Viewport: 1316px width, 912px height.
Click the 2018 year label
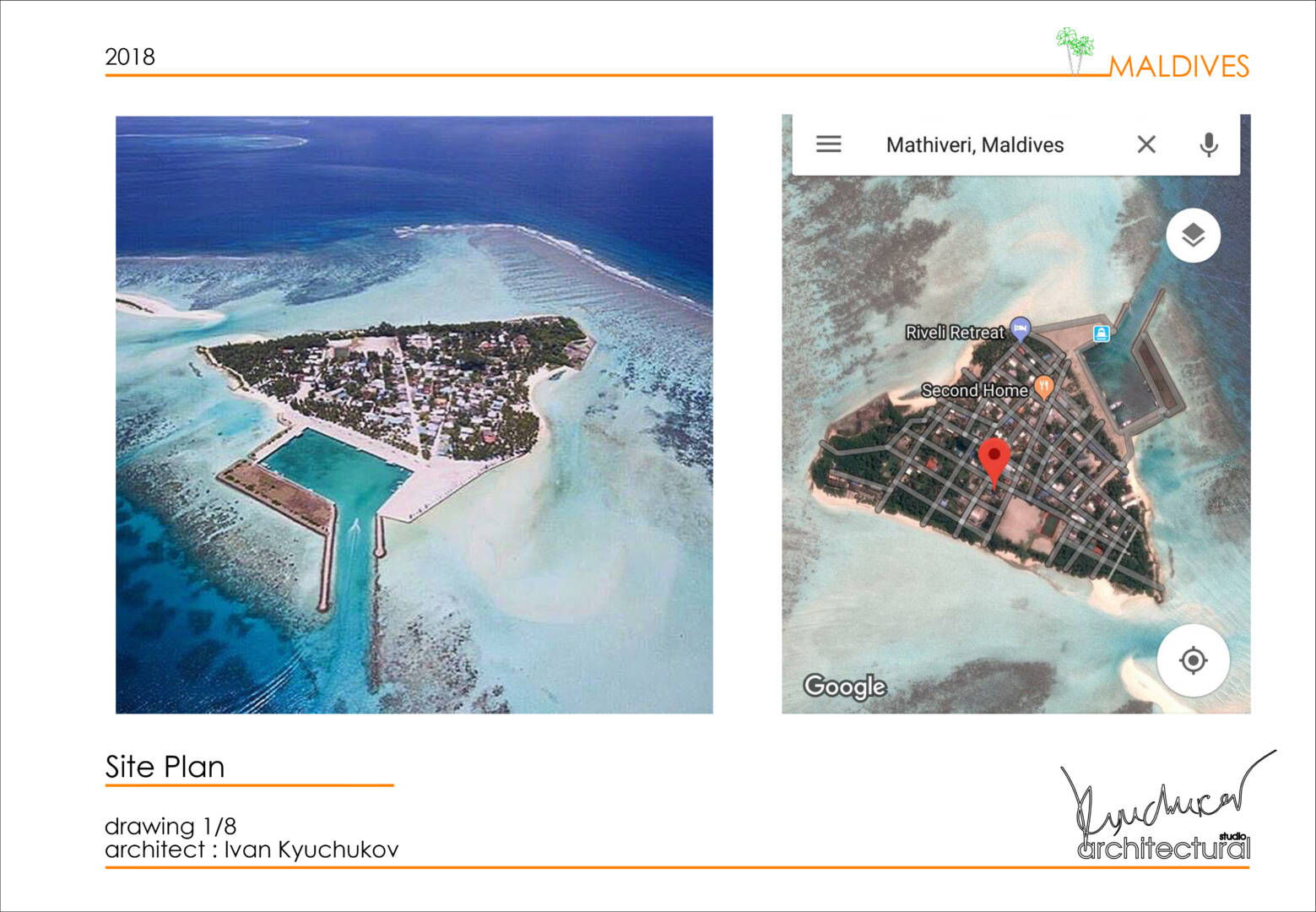(130, 57)
